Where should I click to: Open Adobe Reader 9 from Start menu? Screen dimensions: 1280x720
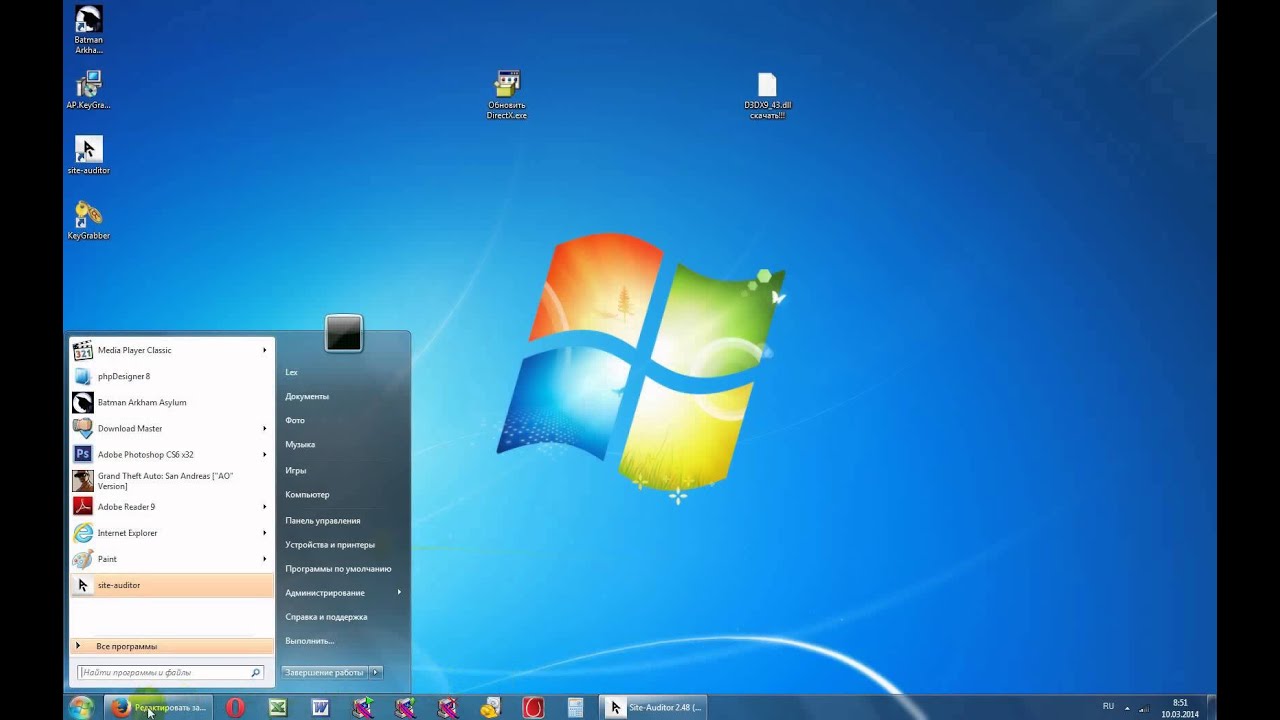(x=171, y=507)
